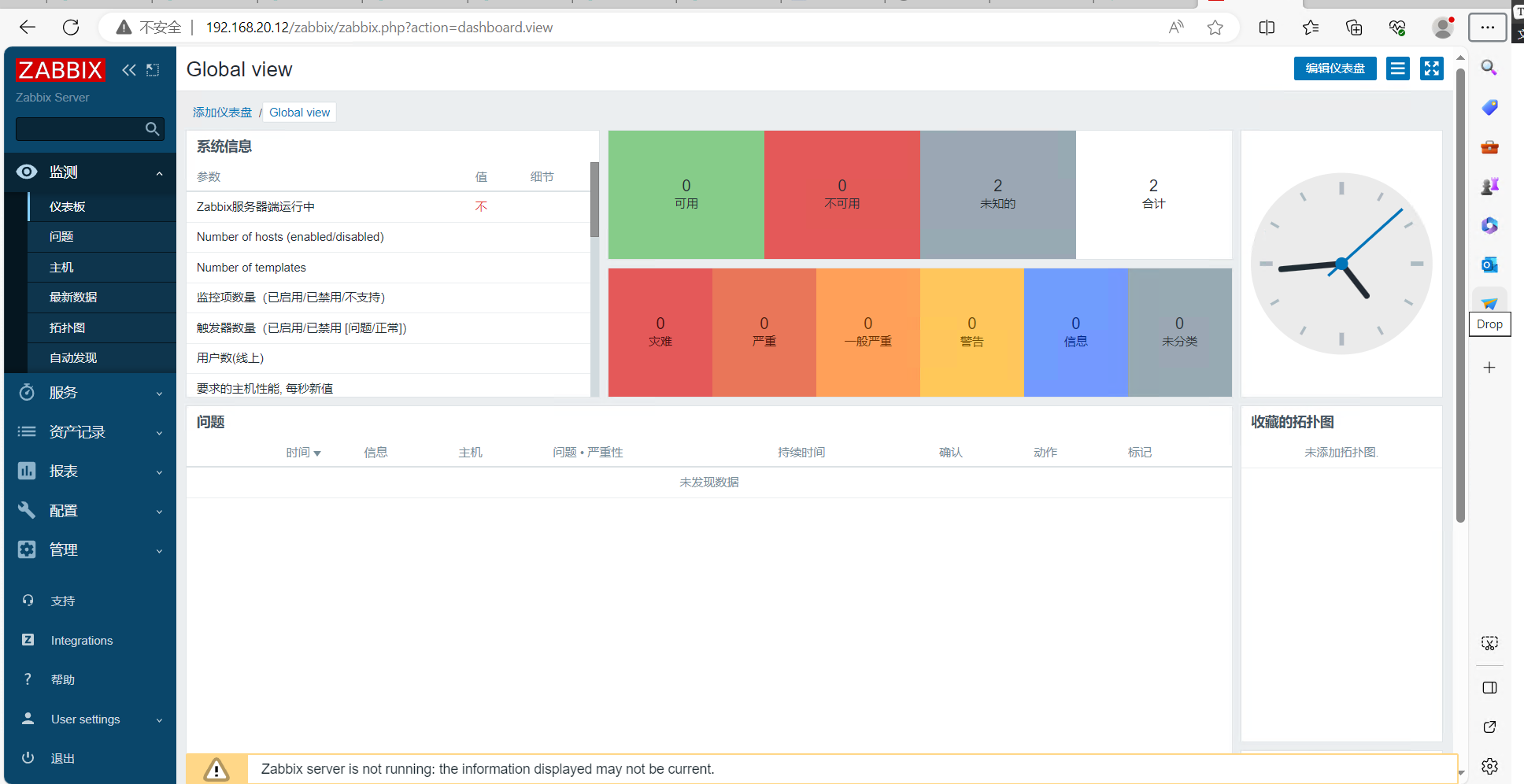
Task: Click the 添加仪表盘 breadcrumb link
Action: tap(222, 112)
